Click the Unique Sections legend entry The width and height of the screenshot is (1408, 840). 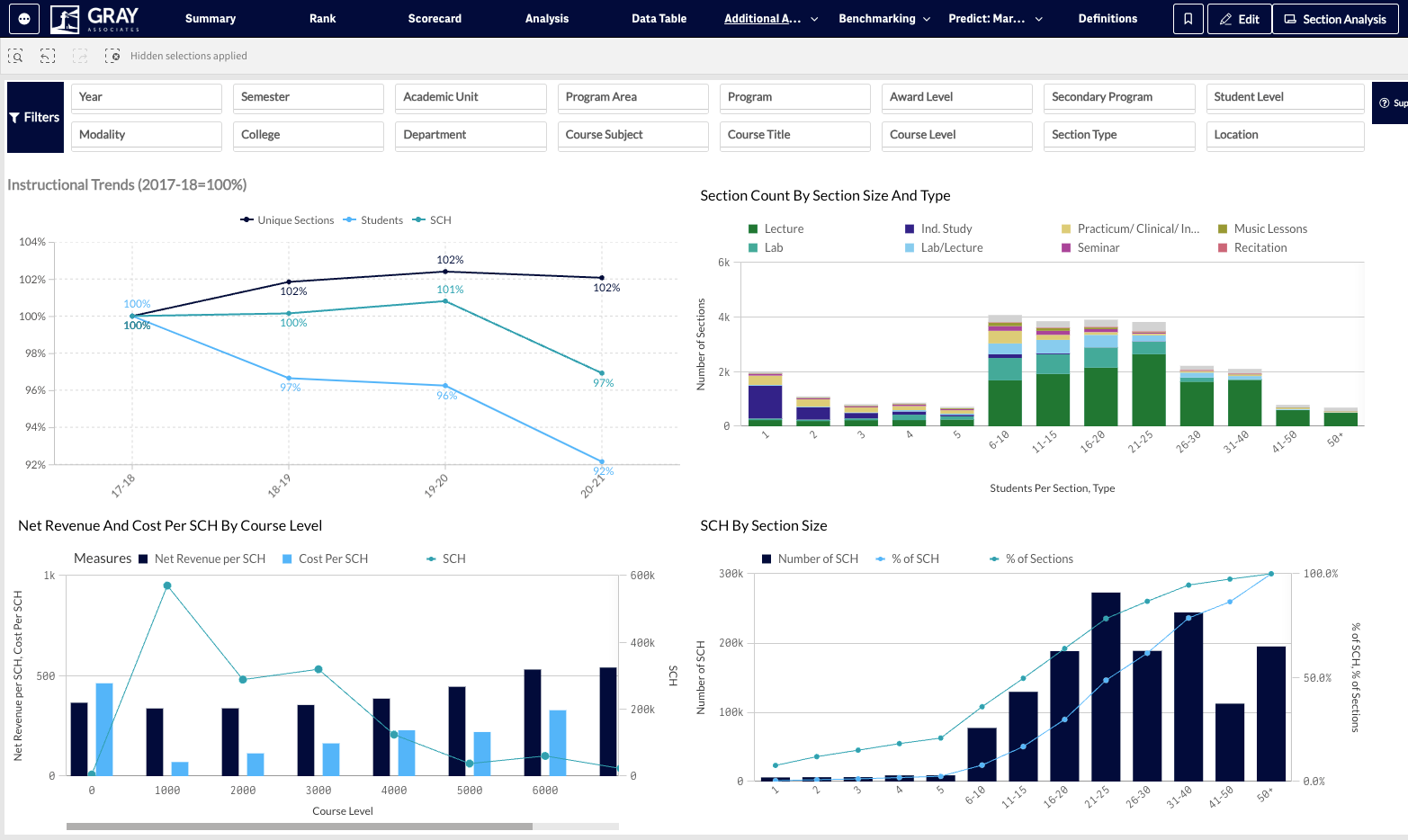pyautogui.click(x=287, y=220)
